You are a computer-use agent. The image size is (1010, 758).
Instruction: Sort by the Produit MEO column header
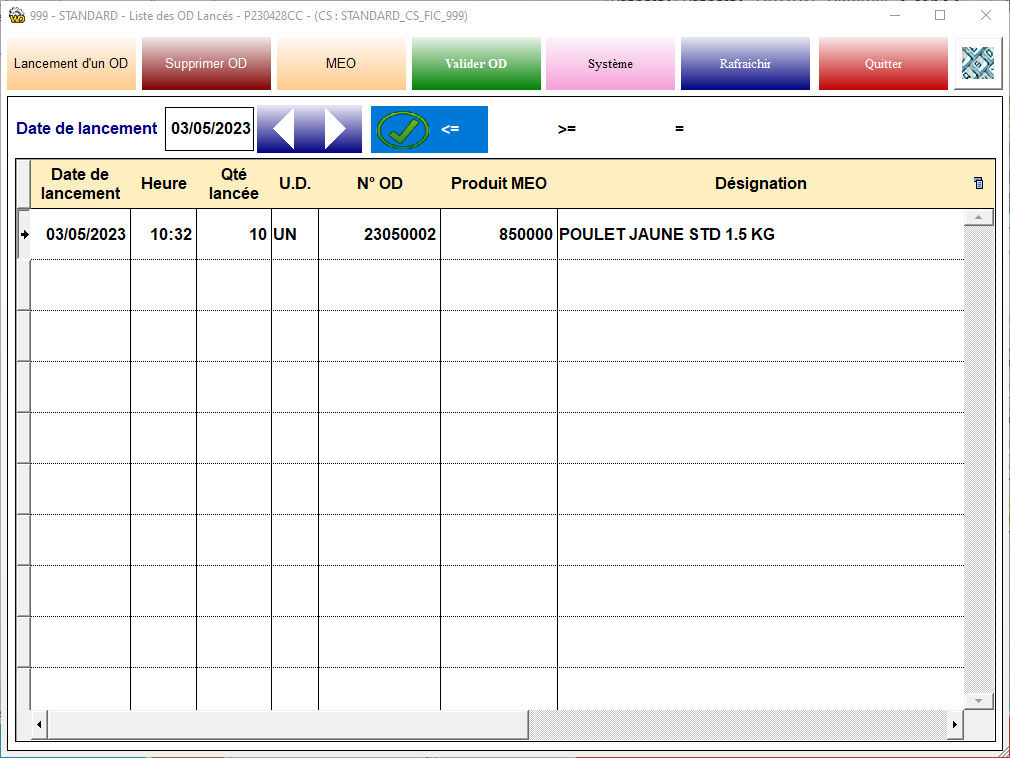(x=498, y=184)
